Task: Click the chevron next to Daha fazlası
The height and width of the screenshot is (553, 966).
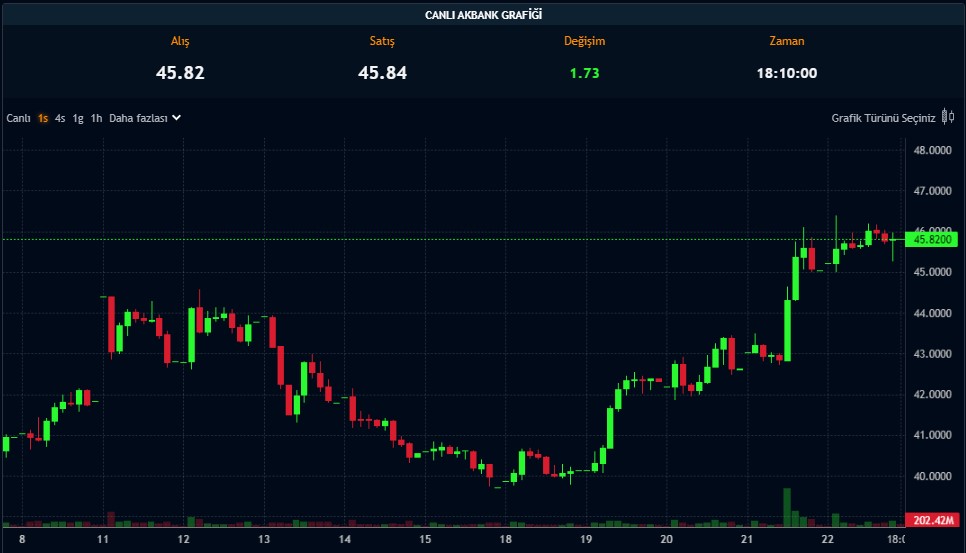Action: point(177,117)
